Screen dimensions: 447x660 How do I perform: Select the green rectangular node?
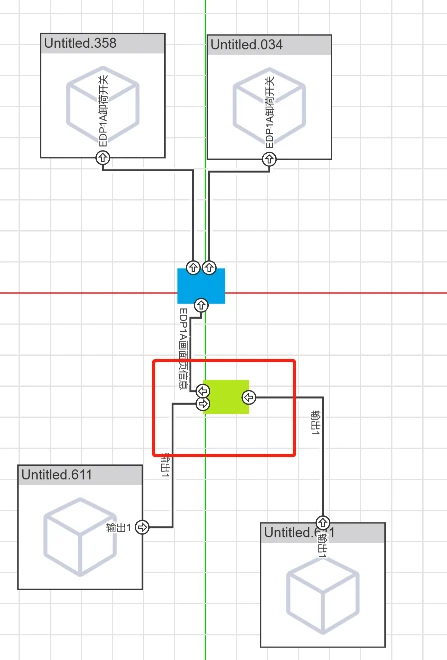click(226, 397)
